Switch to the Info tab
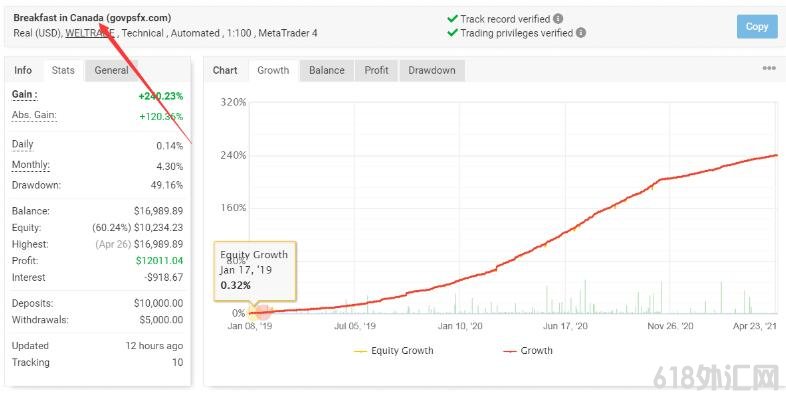Viewport: 786px width, 402px height. pos(23,70)
